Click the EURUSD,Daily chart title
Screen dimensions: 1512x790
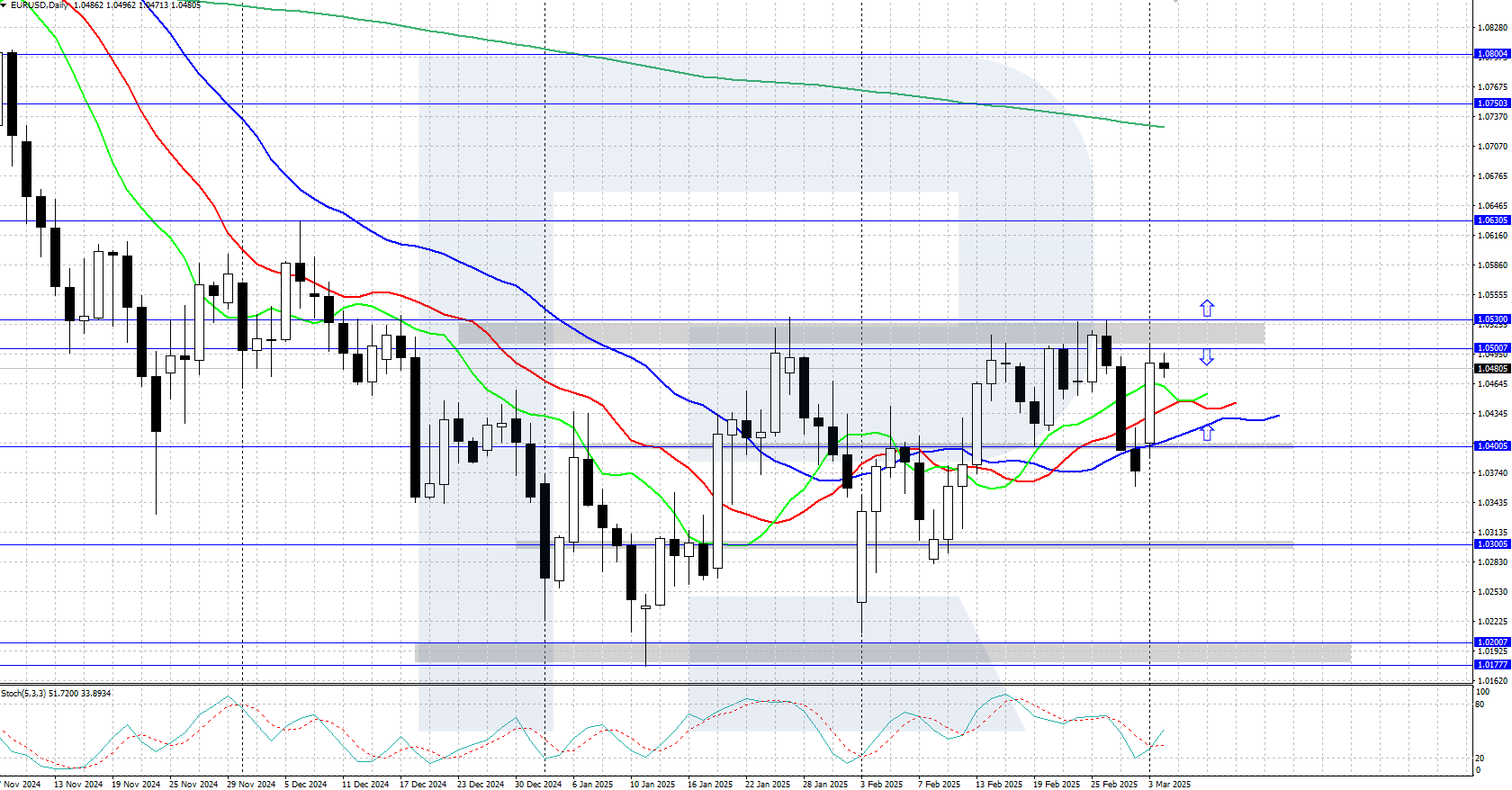pos(40,5)
